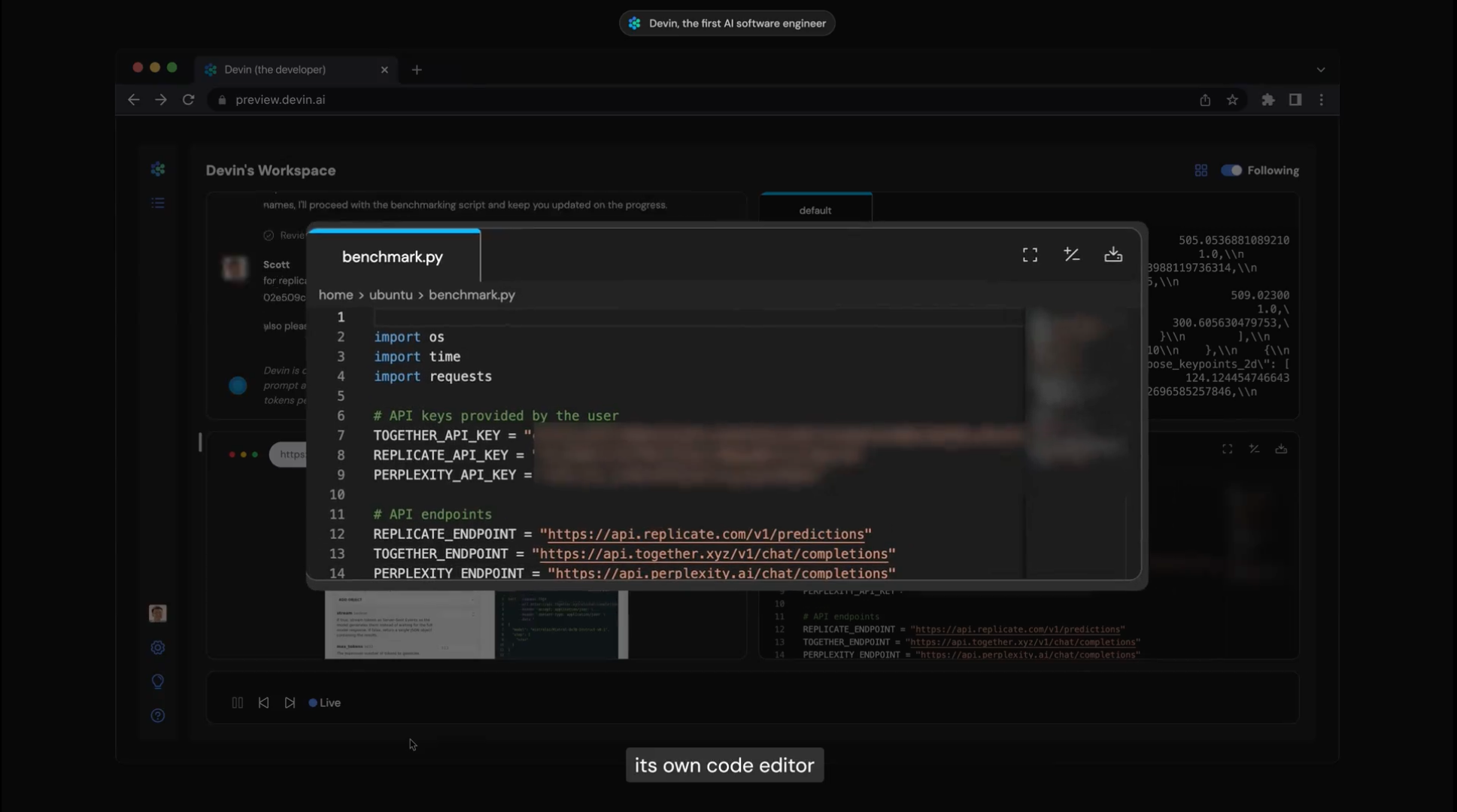Click the fullscreen icon in benchmark.py editor

[x=1030, y=255]
